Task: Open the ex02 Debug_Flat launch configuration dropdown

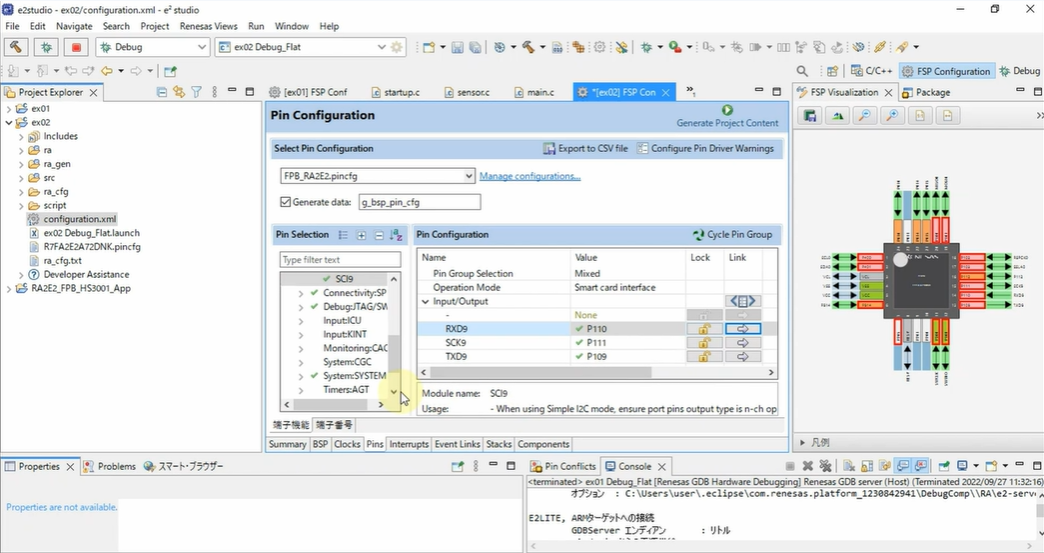Action: pos(381,47)
